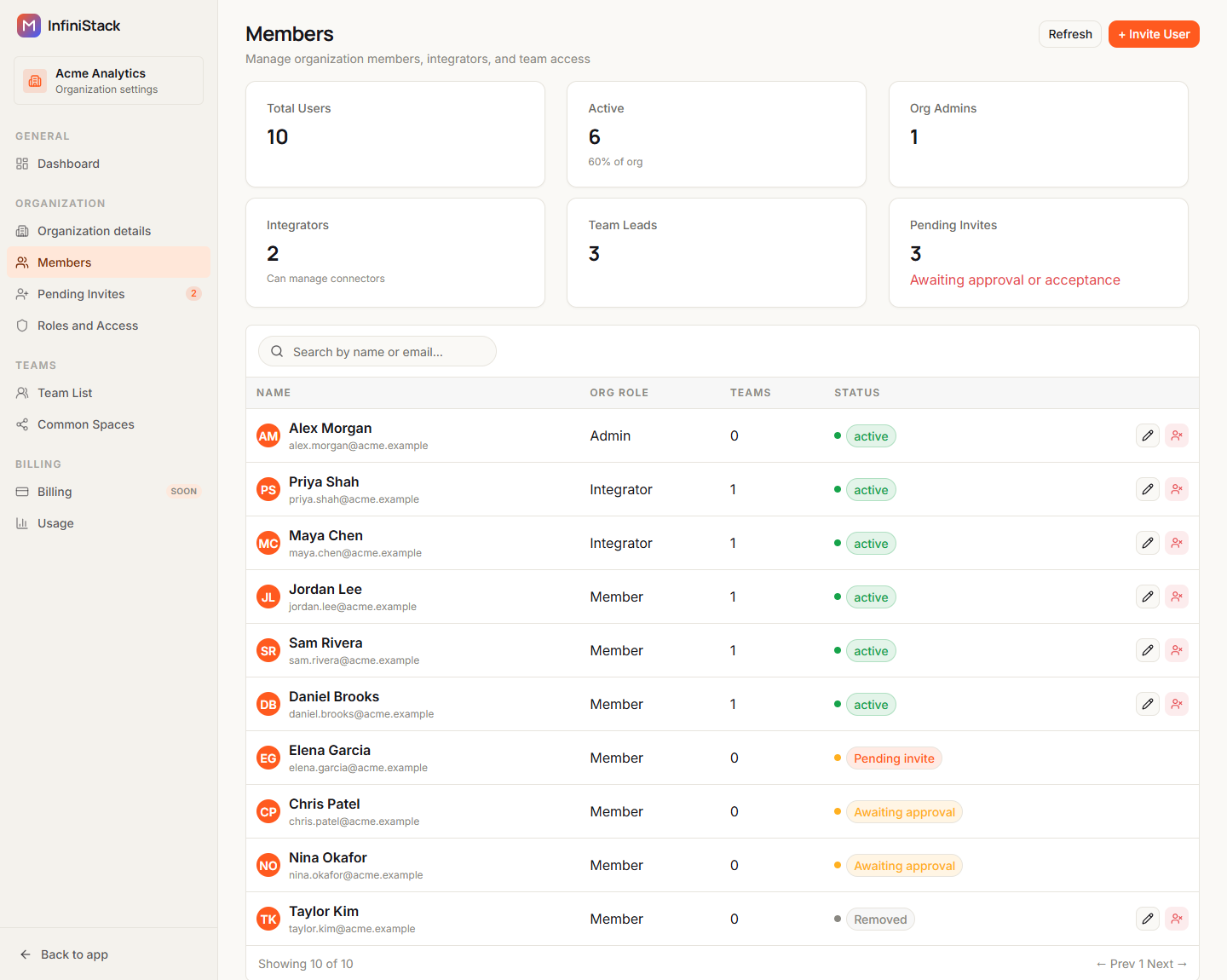
Task: Remove Alex Morgan using the remove-user icon
Action: click(x=1177, y=435)
